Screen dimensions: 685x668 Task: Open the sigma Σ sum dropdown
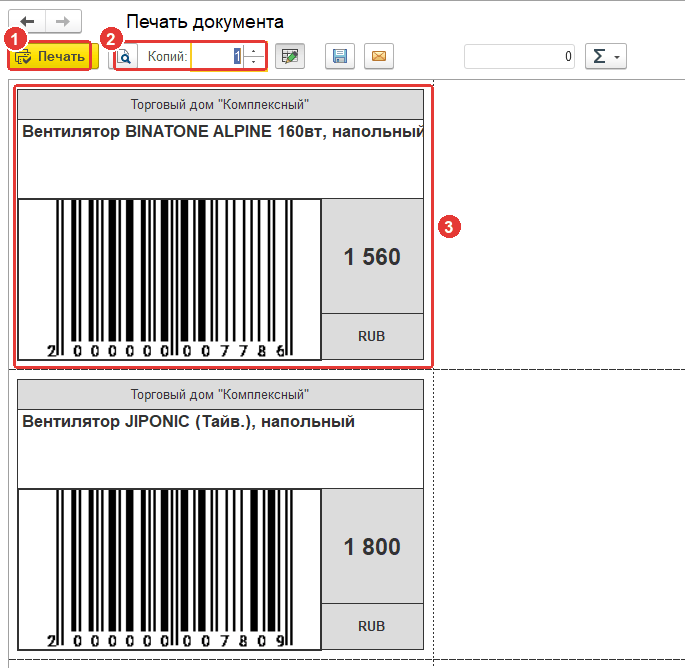606,56
